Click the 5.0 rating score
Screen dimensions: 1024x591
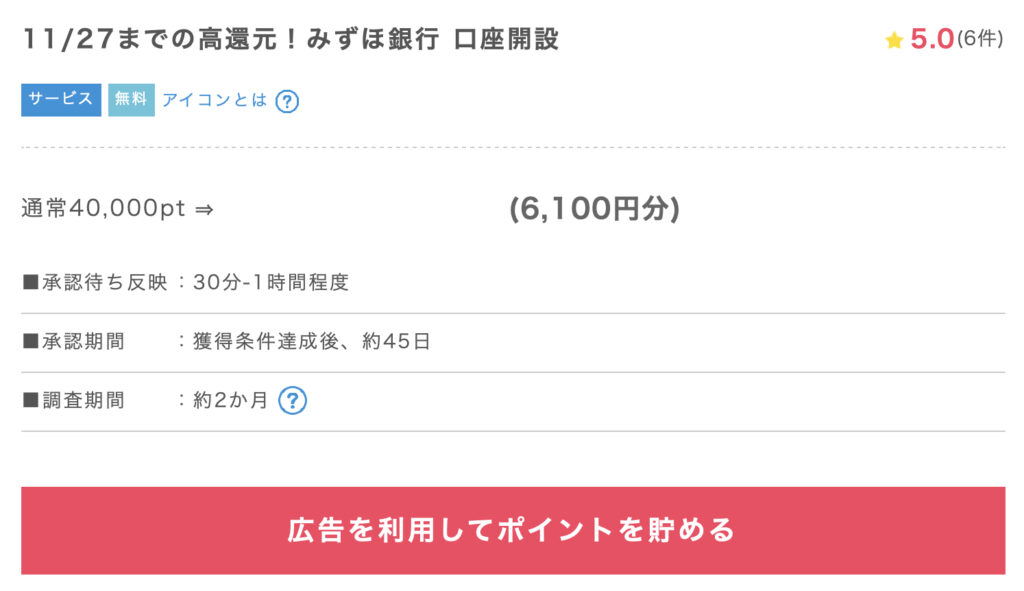(x=931, y=40)
